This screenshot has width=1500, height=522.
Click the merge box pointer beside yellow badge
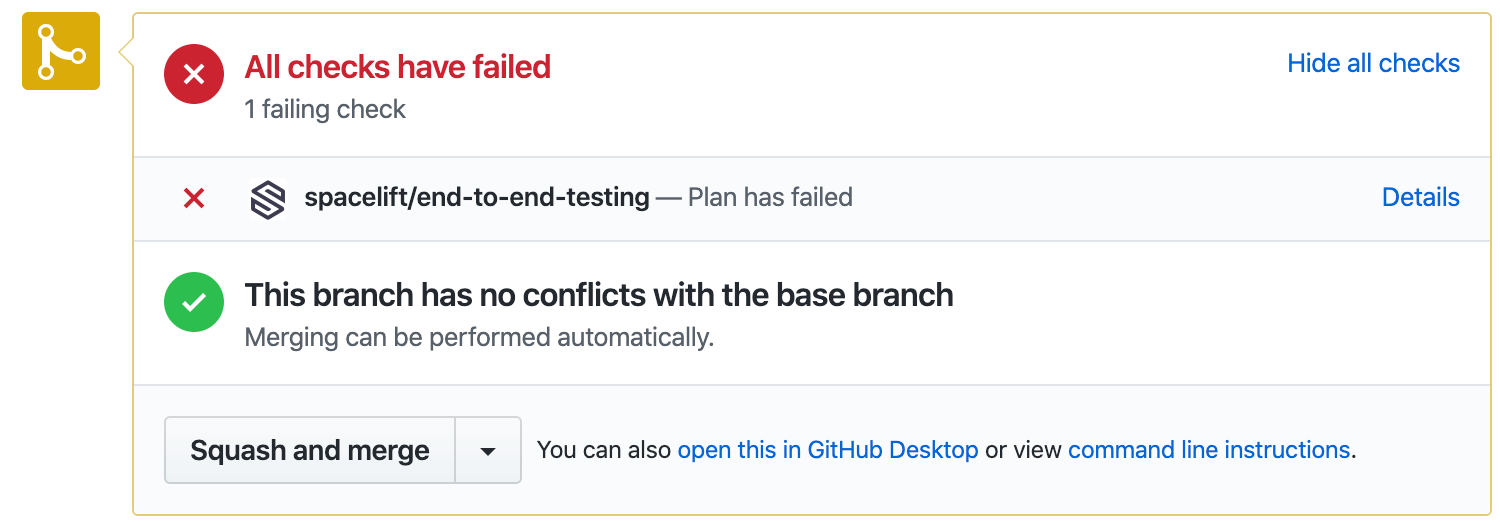126,51
